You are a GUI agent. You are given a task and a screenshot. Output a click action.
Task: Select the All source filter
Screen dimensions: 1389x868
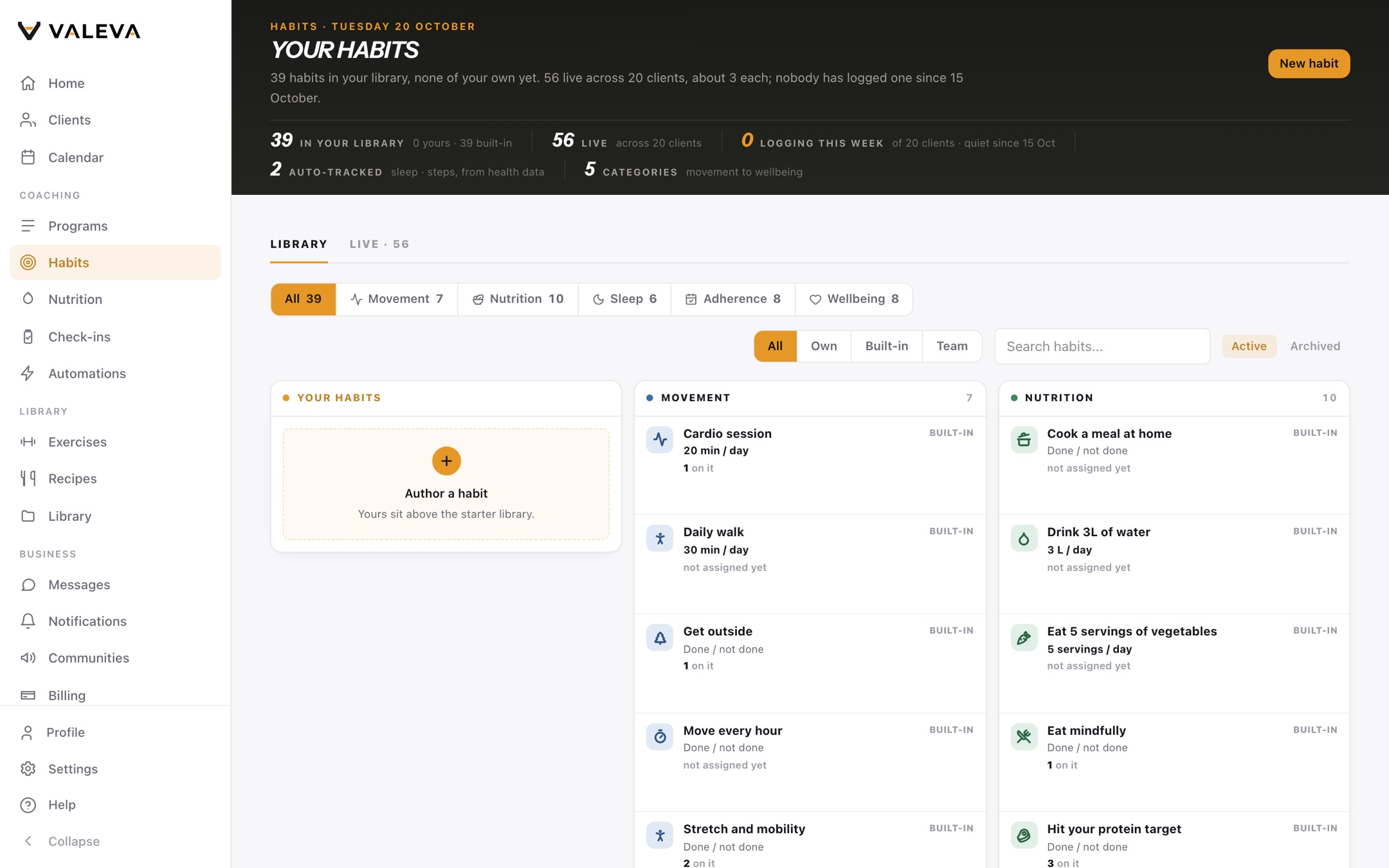click(x=776, y=346)
